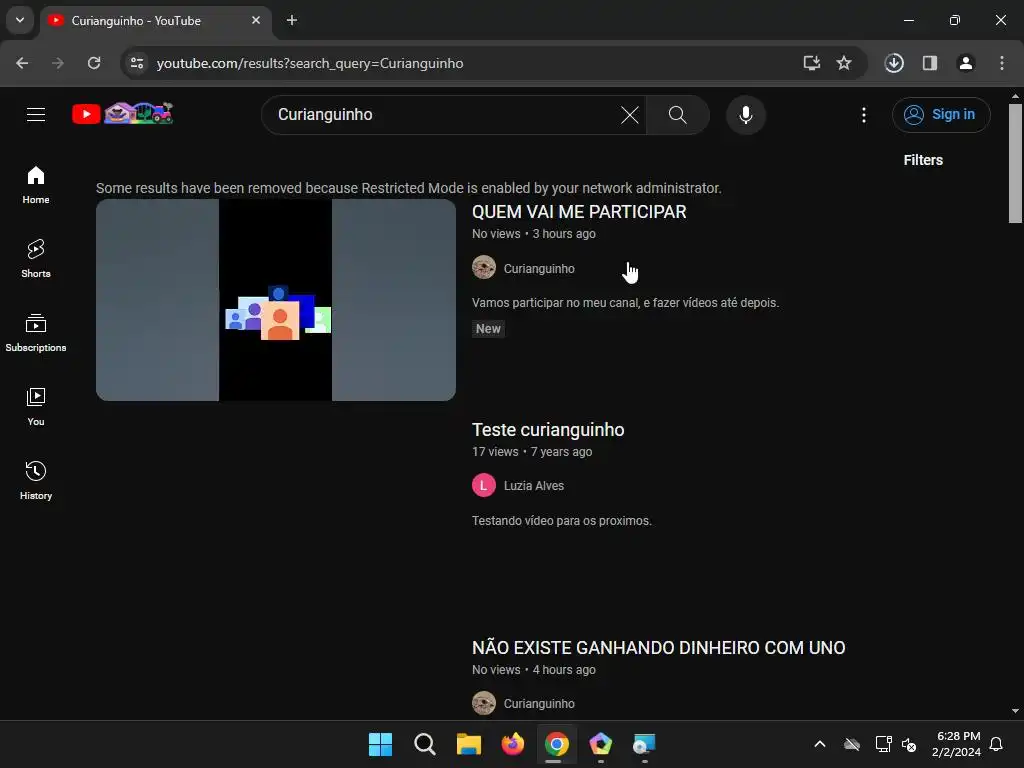1024x768 pixels.
Task: Click the scrollbar down arrow
Action: 1015,711
